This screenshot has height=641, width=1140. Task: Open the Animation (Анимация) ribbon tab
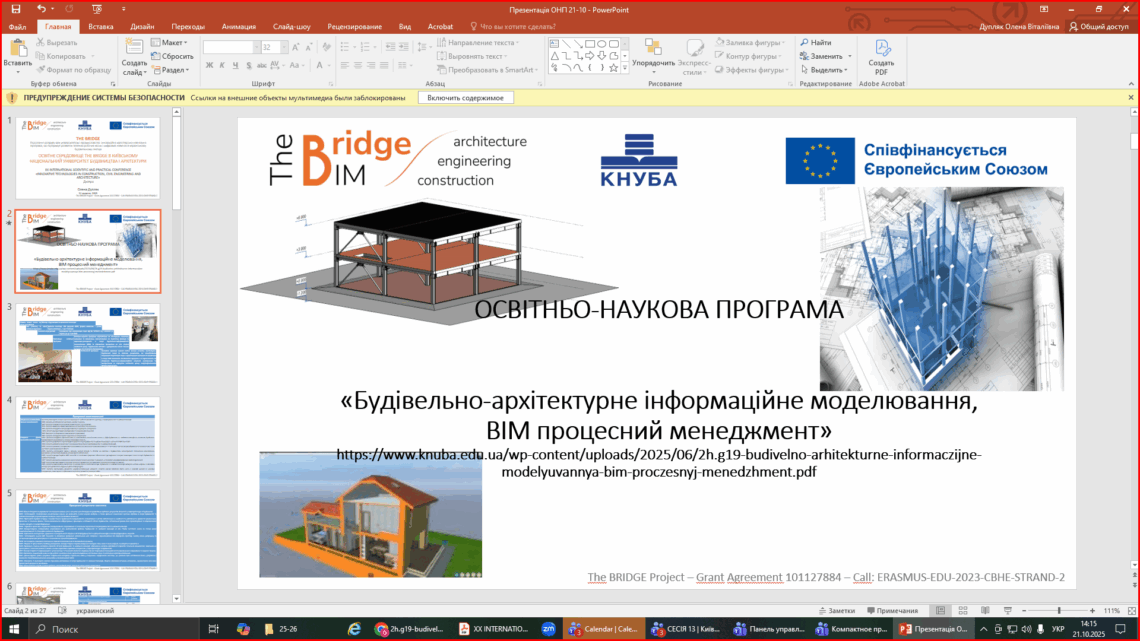coord(238,26)
